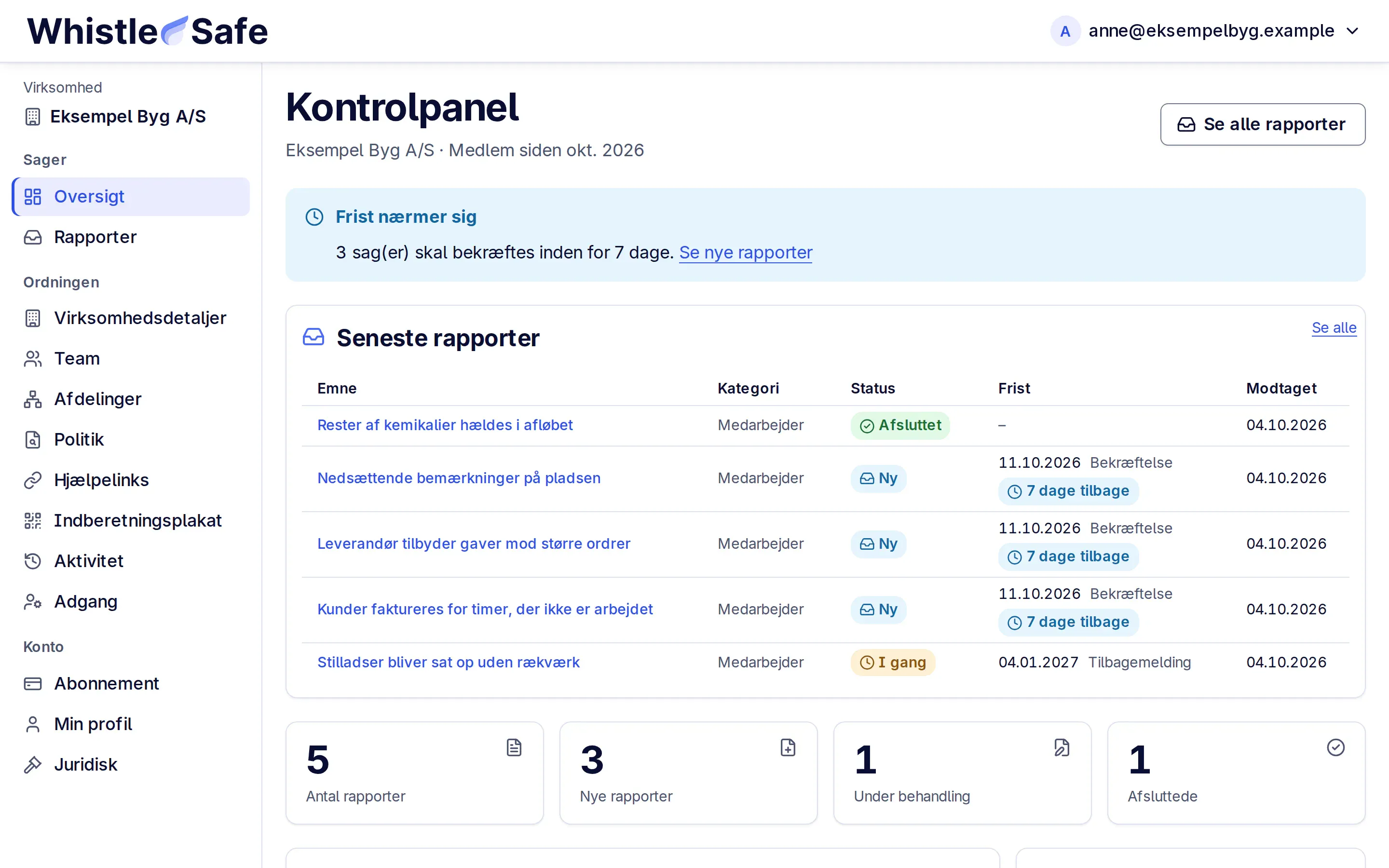Click the Frist column header
1389x868 pixels.
1014,389
